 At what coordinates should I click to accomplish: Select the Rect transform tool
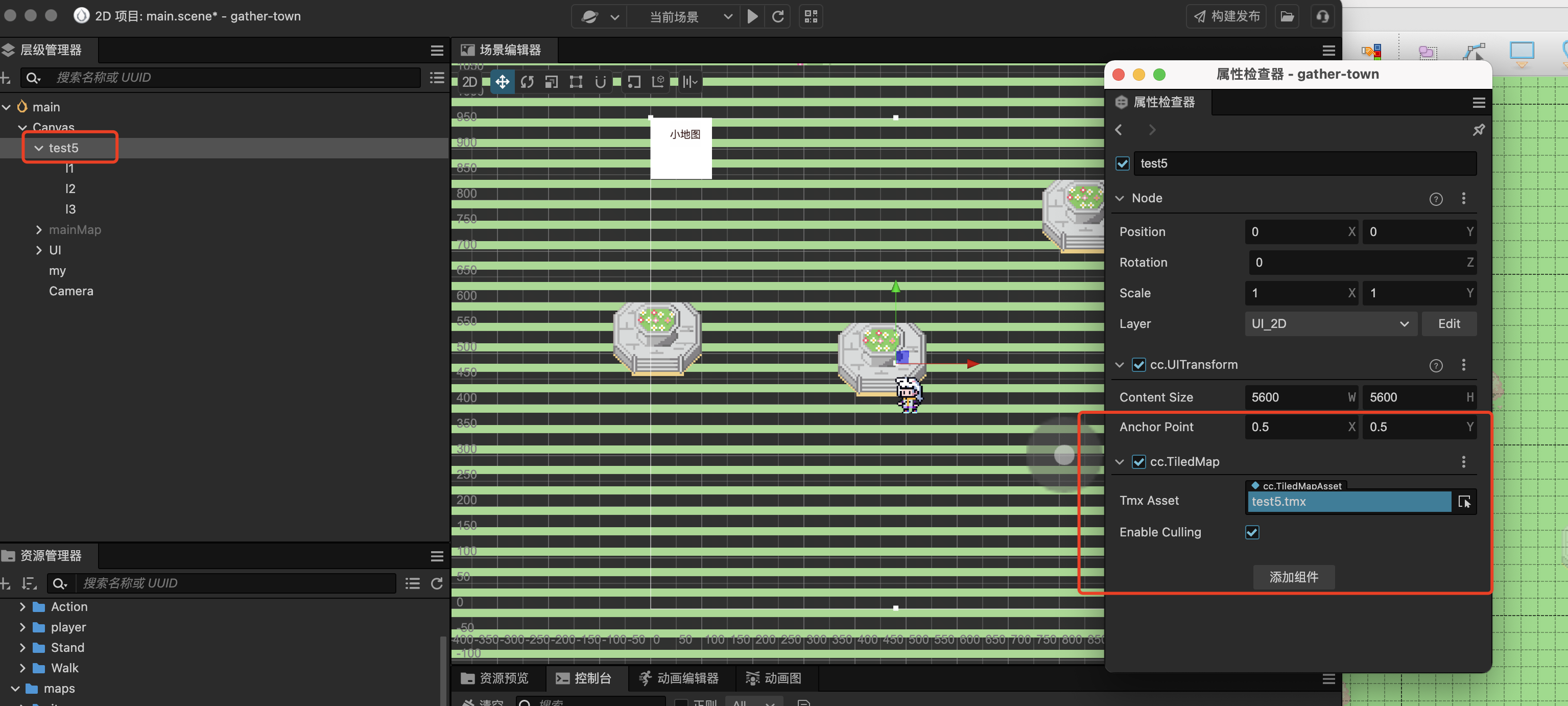pos(576,82)
